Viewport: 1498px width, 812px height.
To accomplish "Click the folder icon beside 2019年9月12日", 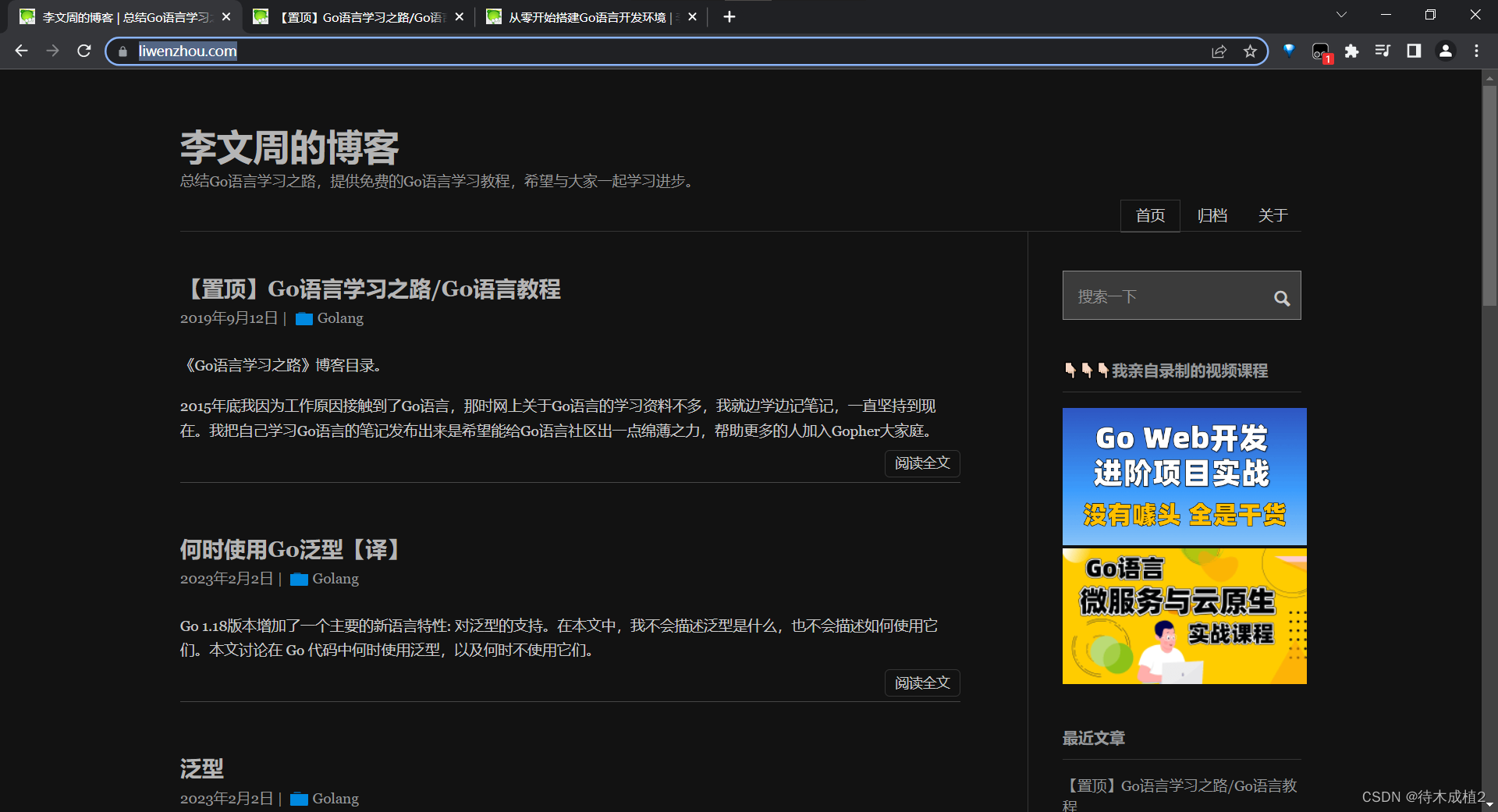I will tap(304, 318).
